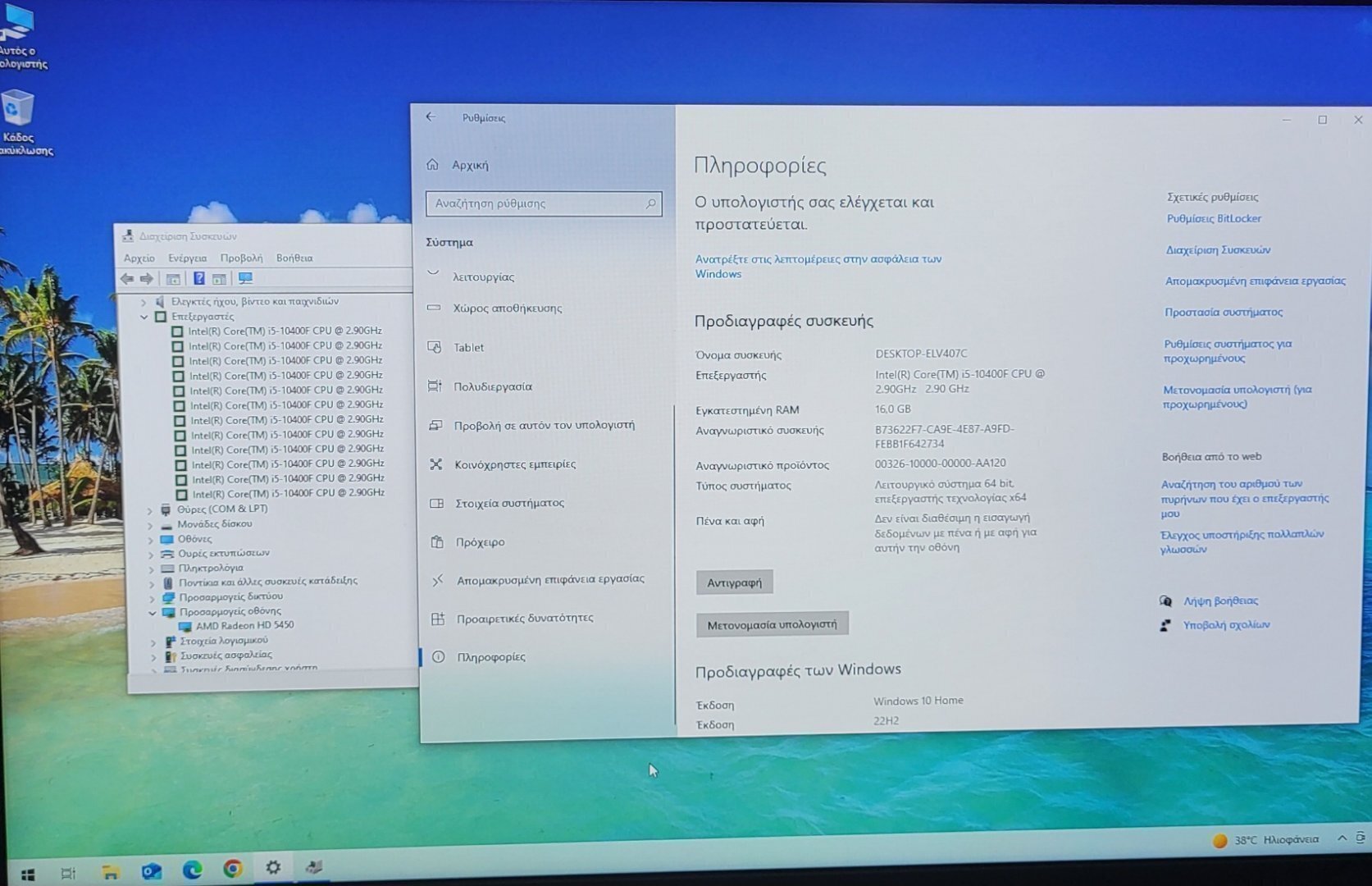Open Στοιχεία συστήματος settings page
Image resolution: width=1372 pixels, height=886 pixels.
[509, 503]
